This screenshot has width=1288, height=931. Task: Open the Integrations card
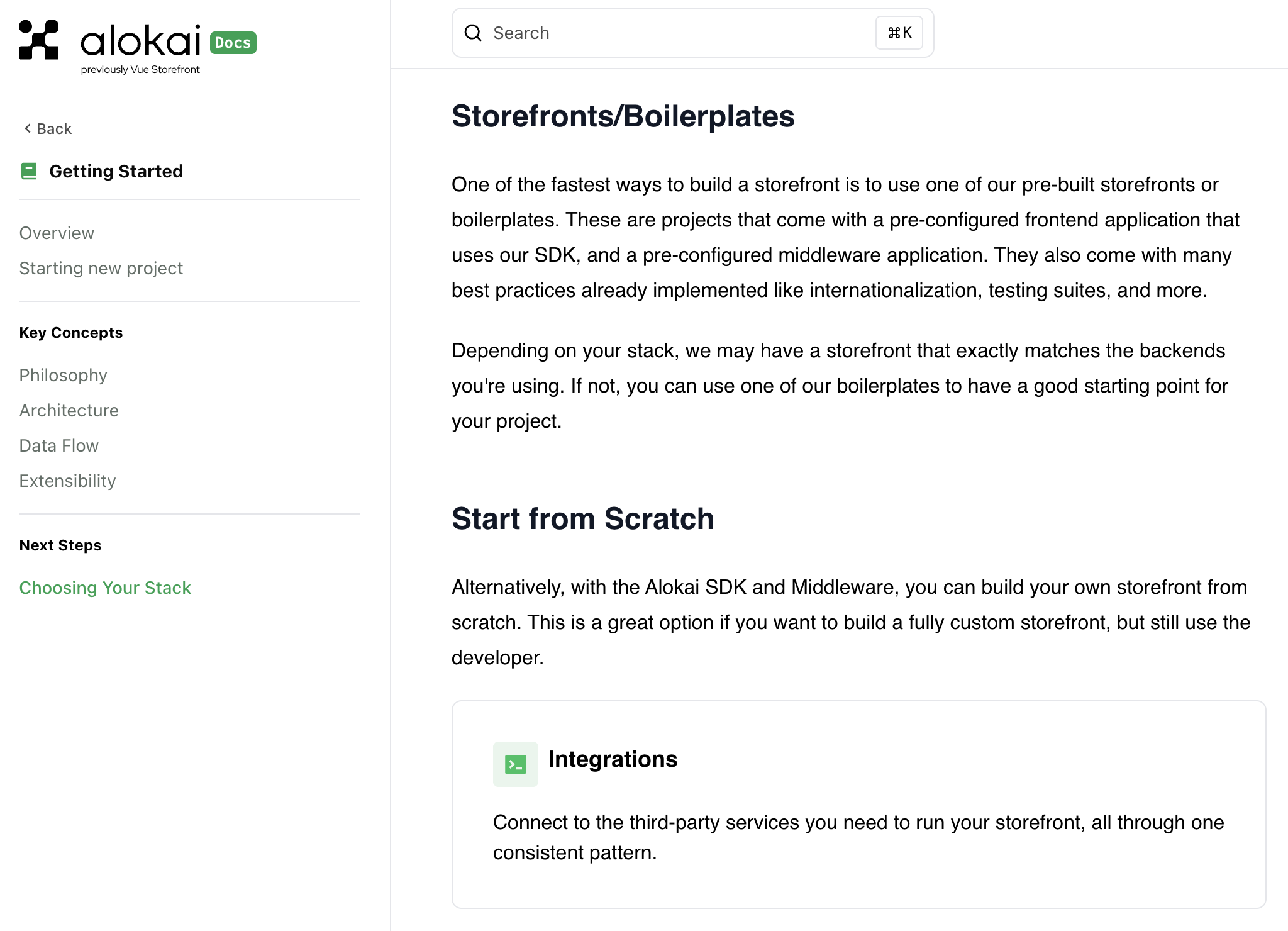point(858,804)
